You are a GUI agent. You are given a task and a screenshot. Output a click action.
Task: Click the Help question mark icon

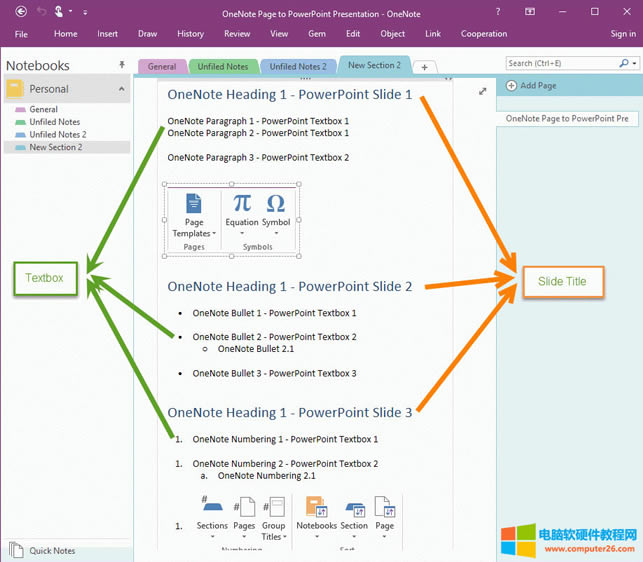[499, 12]
